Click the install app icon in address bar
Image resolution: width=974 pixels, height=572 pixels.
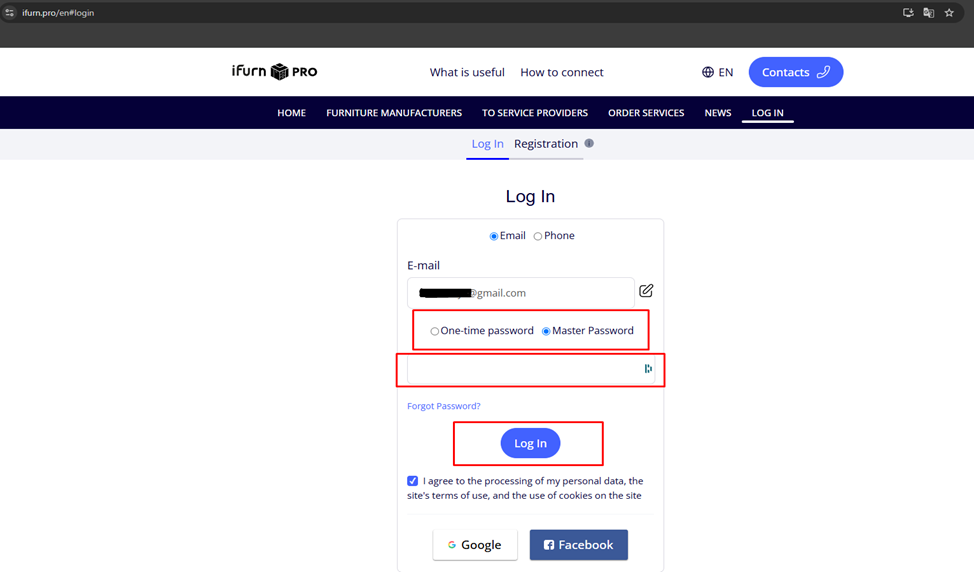pos(908,13)
